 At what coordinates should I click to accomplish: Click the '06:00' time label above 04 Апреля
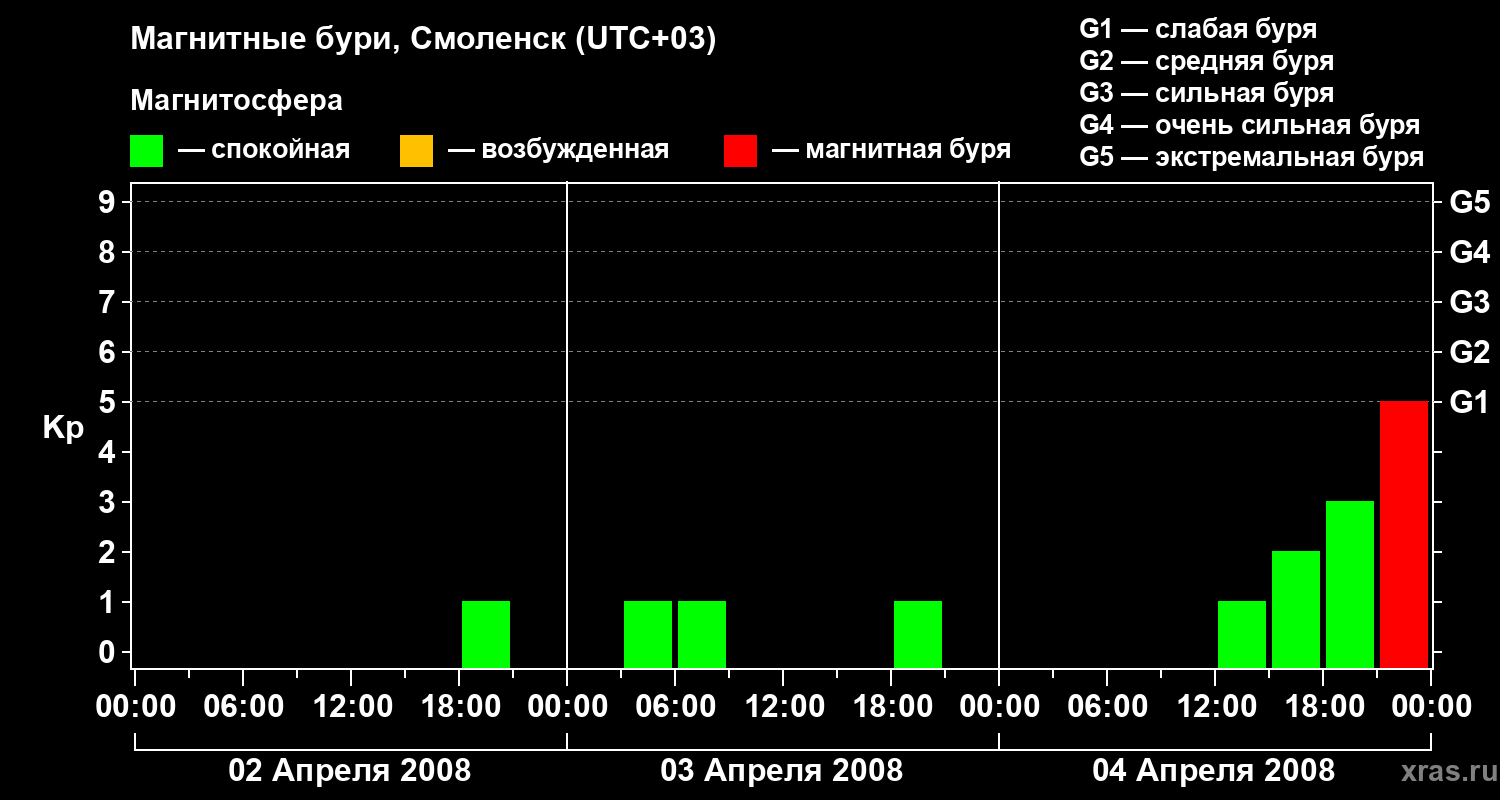pyautogui.click(x=1108, y=707)
